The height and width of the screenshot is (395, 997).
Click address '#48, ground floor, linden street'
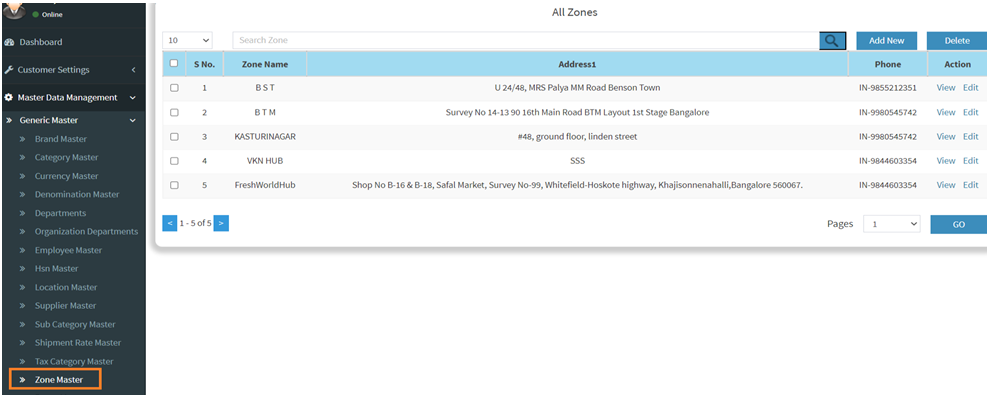(x=577, y=137)
